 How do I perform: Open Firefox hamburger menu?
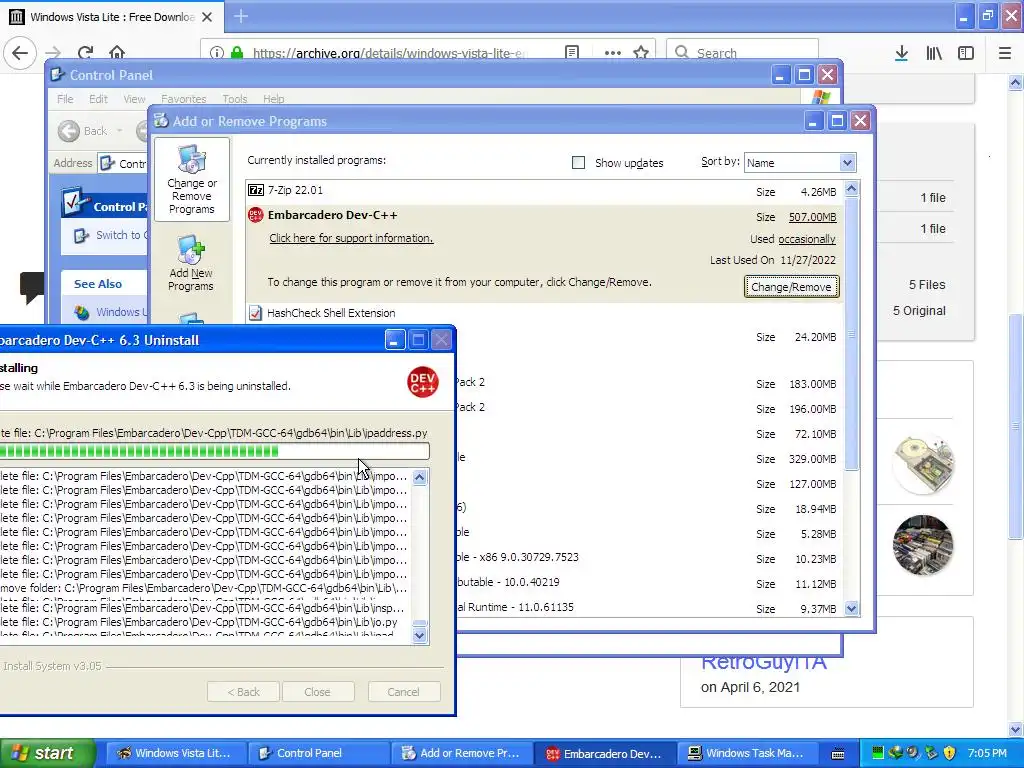coord(1005,53)
